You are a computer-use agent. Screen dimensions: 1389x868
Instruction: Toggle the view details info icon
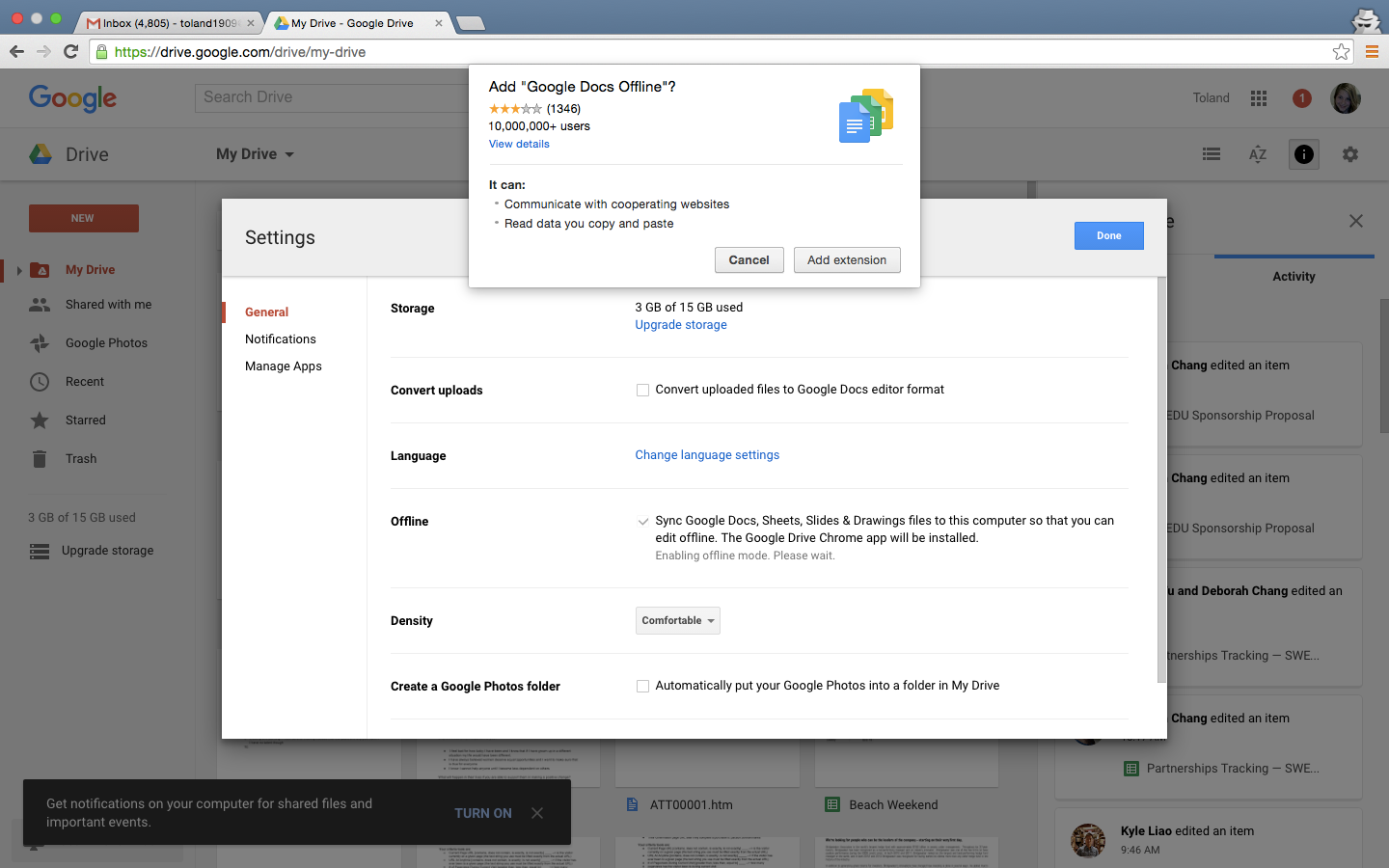point(1304,154)
